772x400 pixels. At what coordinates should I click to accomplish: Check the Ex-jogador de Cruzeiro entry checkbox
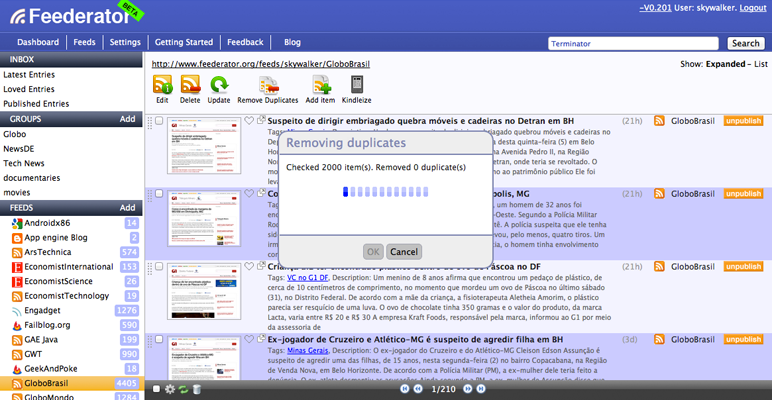point(159,339)
